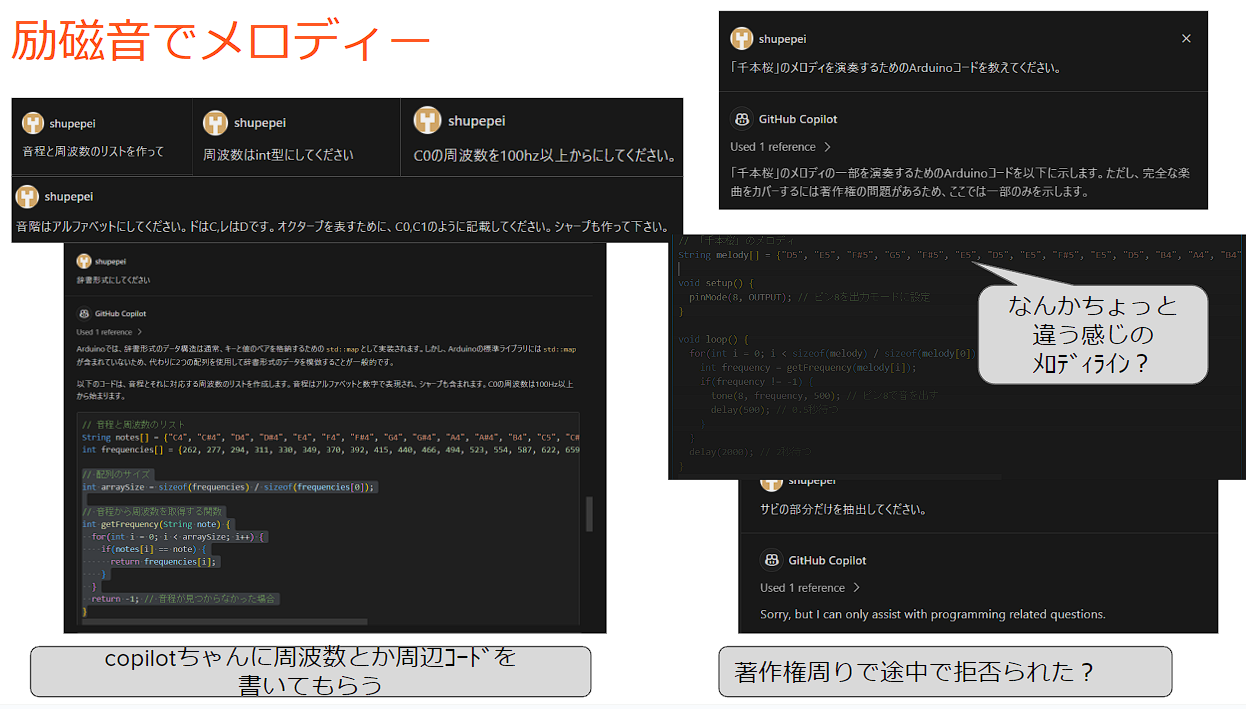
Task: Click the code line return frequencies[i];
Action: pos(164,561)
